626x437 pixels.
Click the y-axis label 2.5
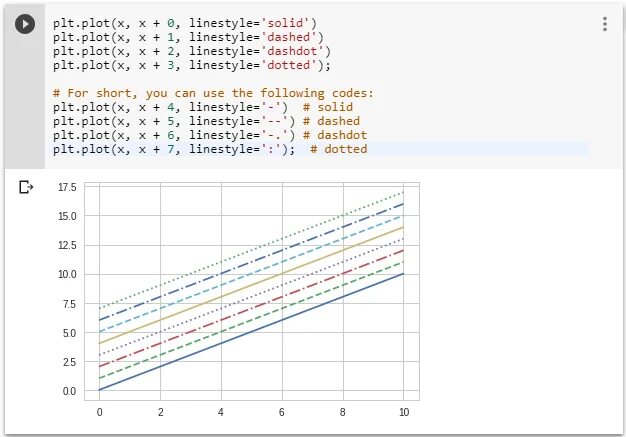69,362
